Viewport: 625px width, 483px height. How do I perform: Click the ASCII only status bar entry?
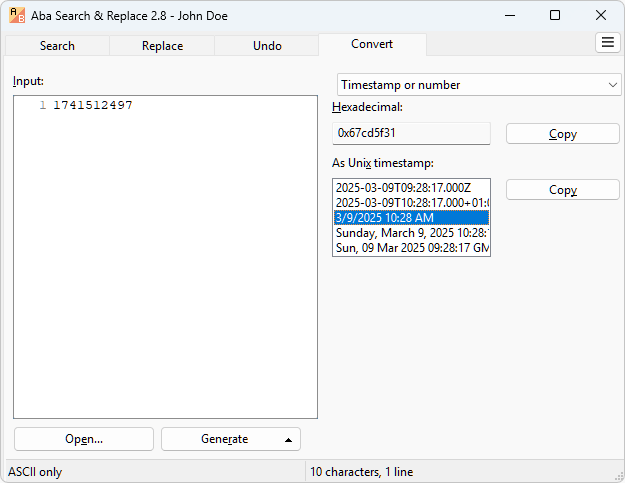point(35,472)
